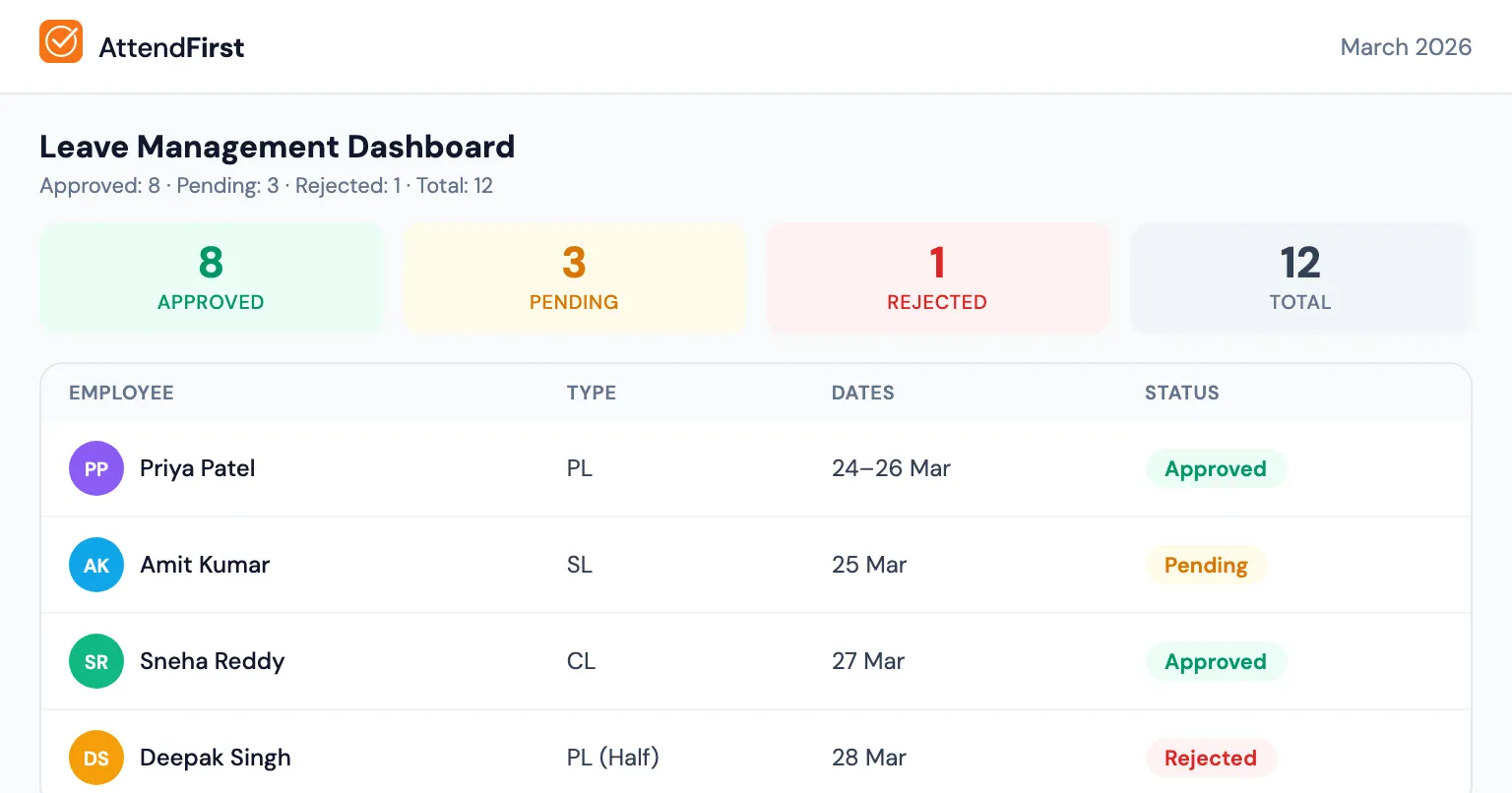Click the PL leave type for Priya Patel
The width and height of the screenshot is (1512, 793).
coord(580,468)
